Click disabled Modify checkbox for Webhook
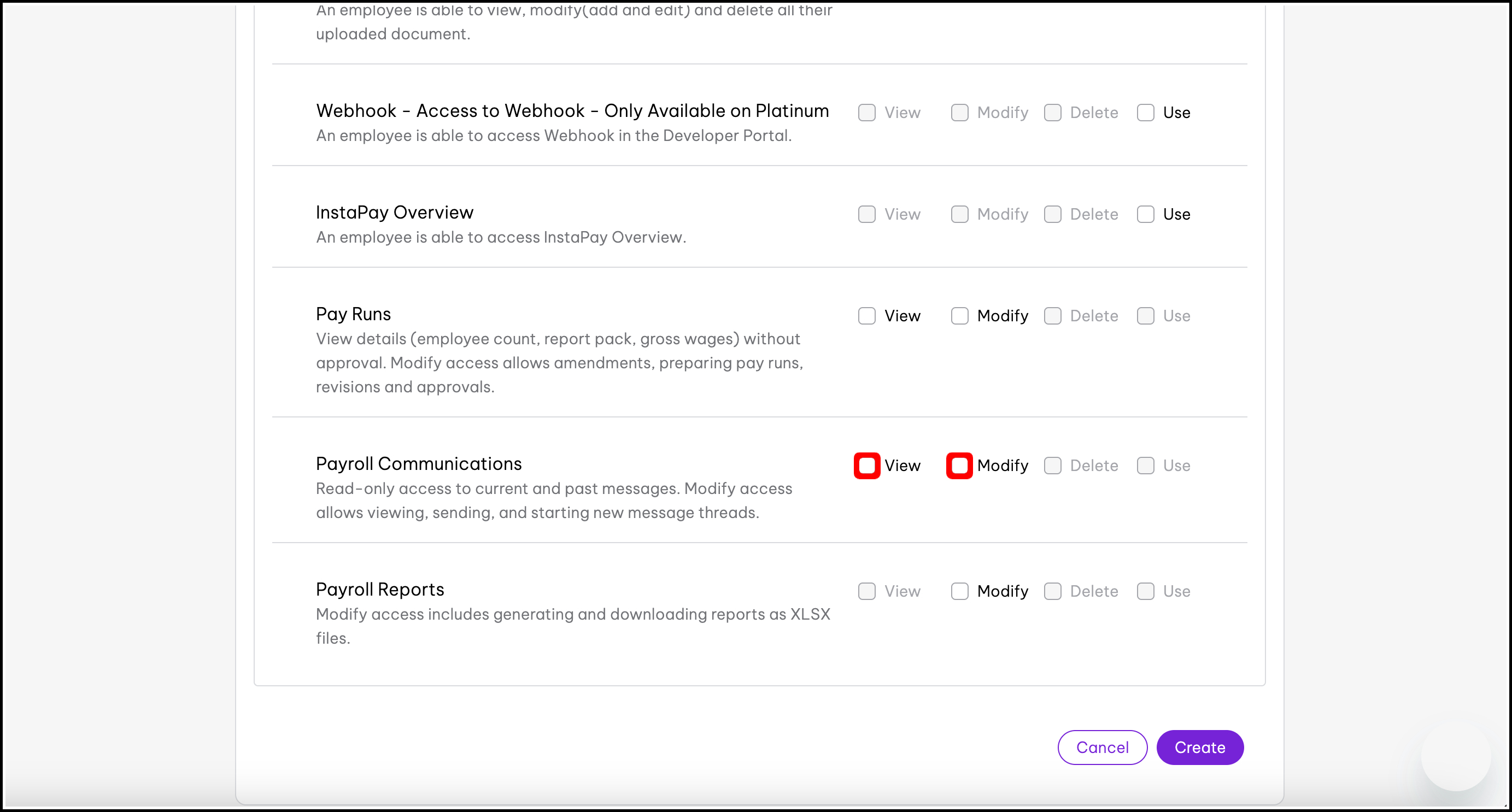Image resolution: width=1512 pixels, height=812 pixels. pos(959,113)
